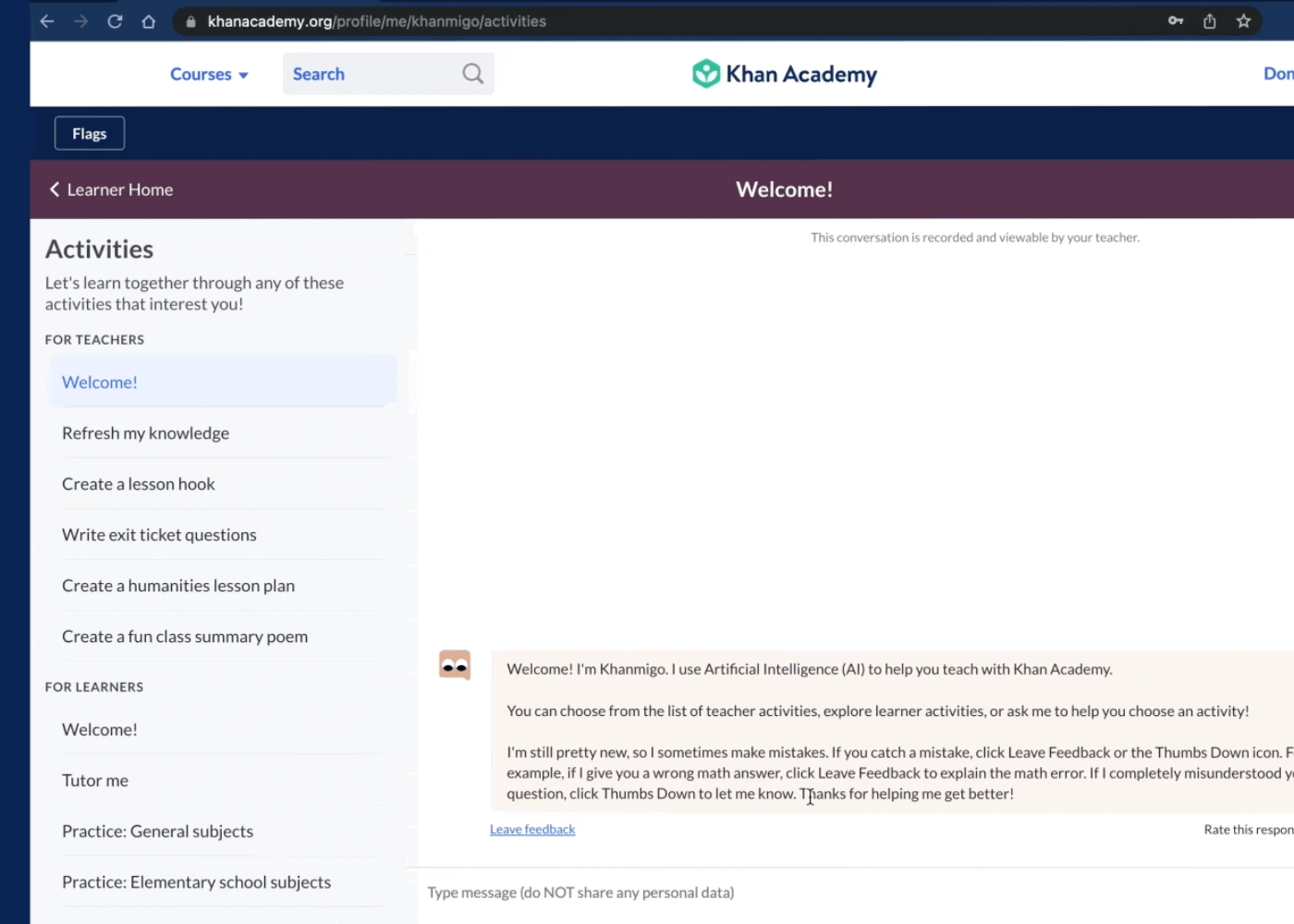Click the lock icon in address bar
The height and width of the screenshot is (924, 1294).
pyautogui.click(x=190, y=21)
